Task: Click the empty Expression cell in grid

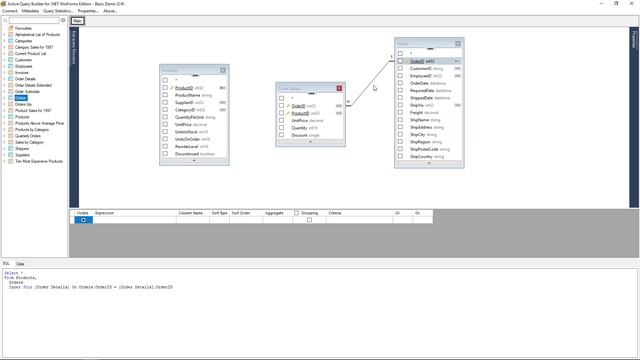Action: [x=134, y=220]
